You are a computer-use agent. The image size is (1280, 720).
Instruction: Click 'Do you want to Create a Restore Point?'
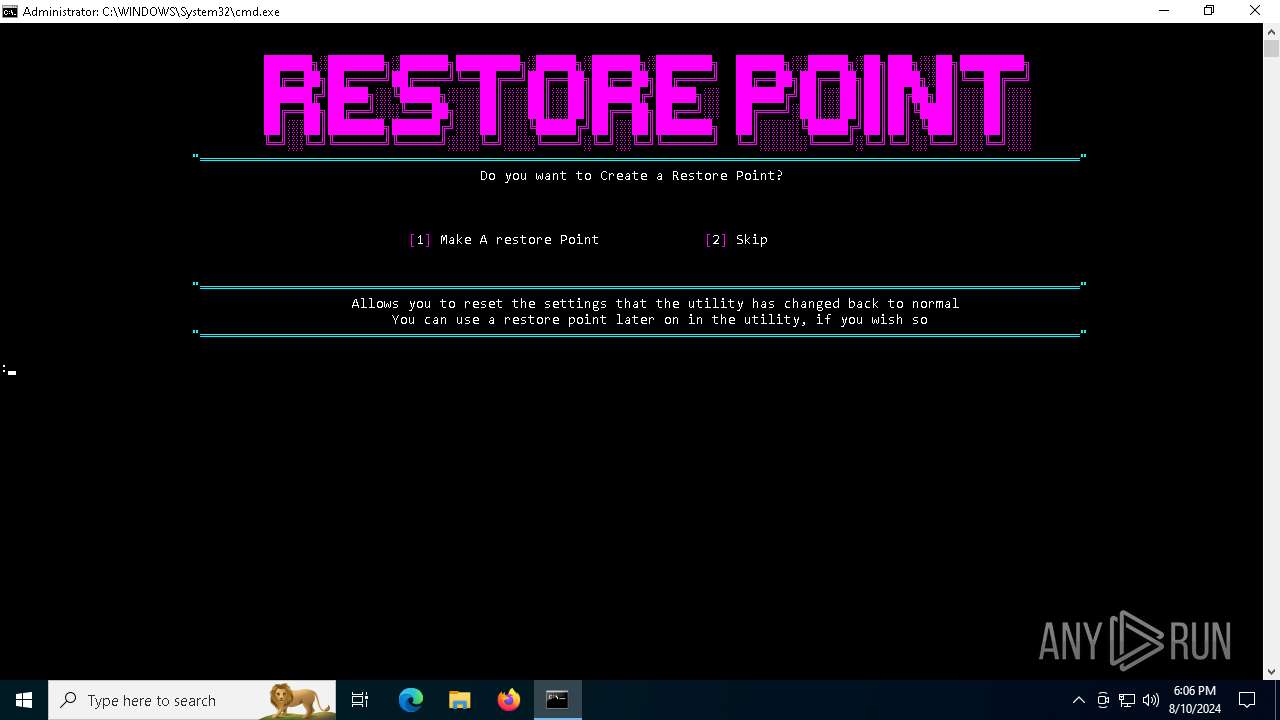click(631, 176)
